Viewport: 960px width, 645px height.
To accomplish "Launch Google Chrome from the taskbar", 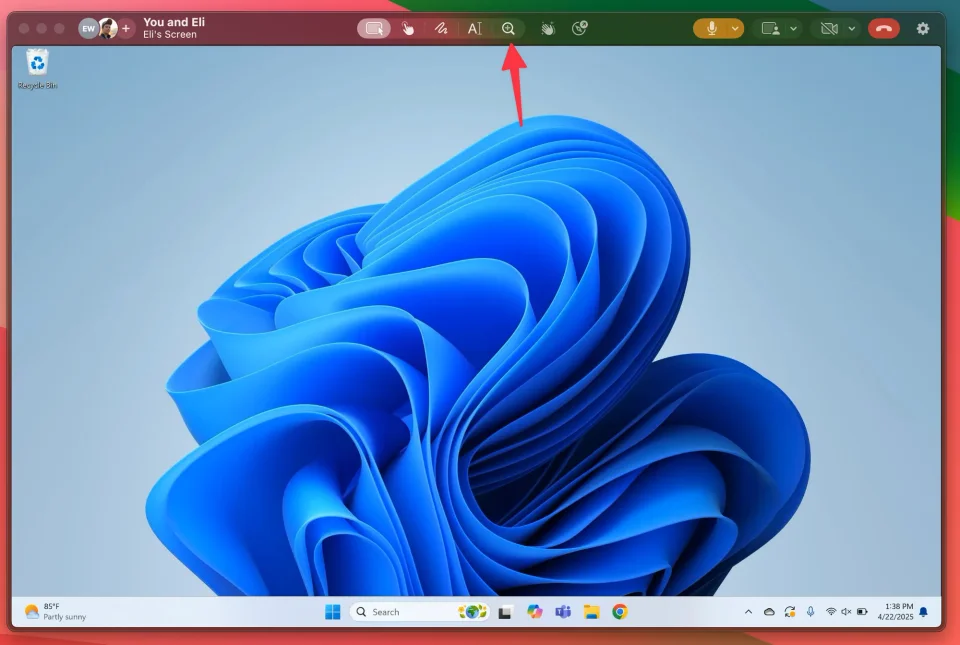I will pyautogui.click(x=620, y=611).
